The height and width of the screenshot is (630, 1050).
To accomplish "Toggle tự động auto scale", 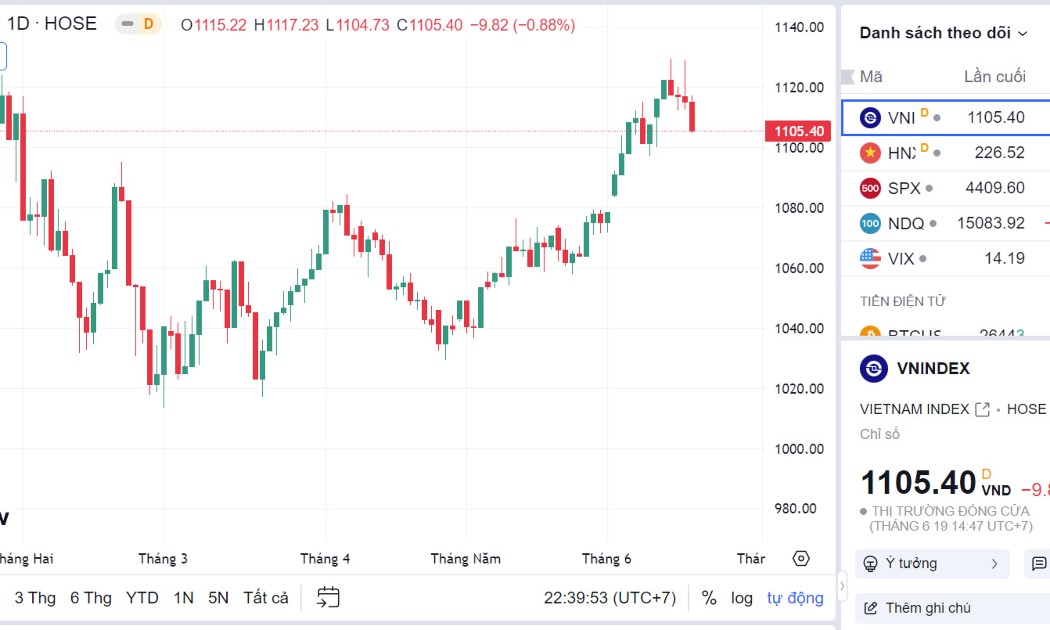I will click(795, 598).
